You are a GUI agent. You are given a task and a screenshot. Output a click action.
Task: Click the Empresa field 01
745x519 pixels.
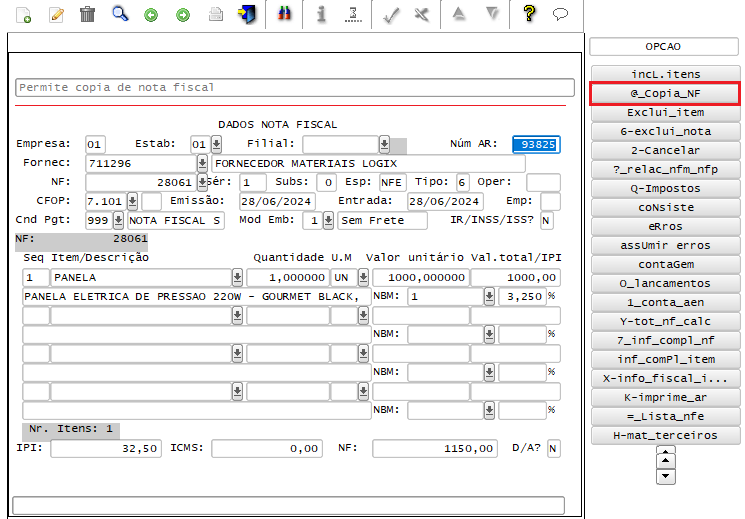tap(95, 144)
